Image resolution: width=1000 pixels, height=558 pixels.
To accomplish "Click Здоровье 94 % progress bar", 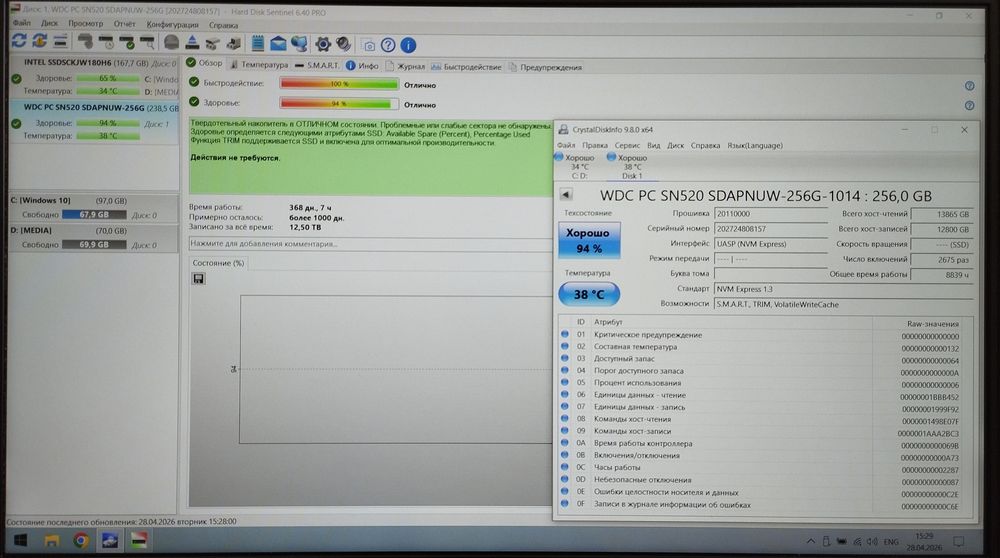I will click(x=339, y=103).
